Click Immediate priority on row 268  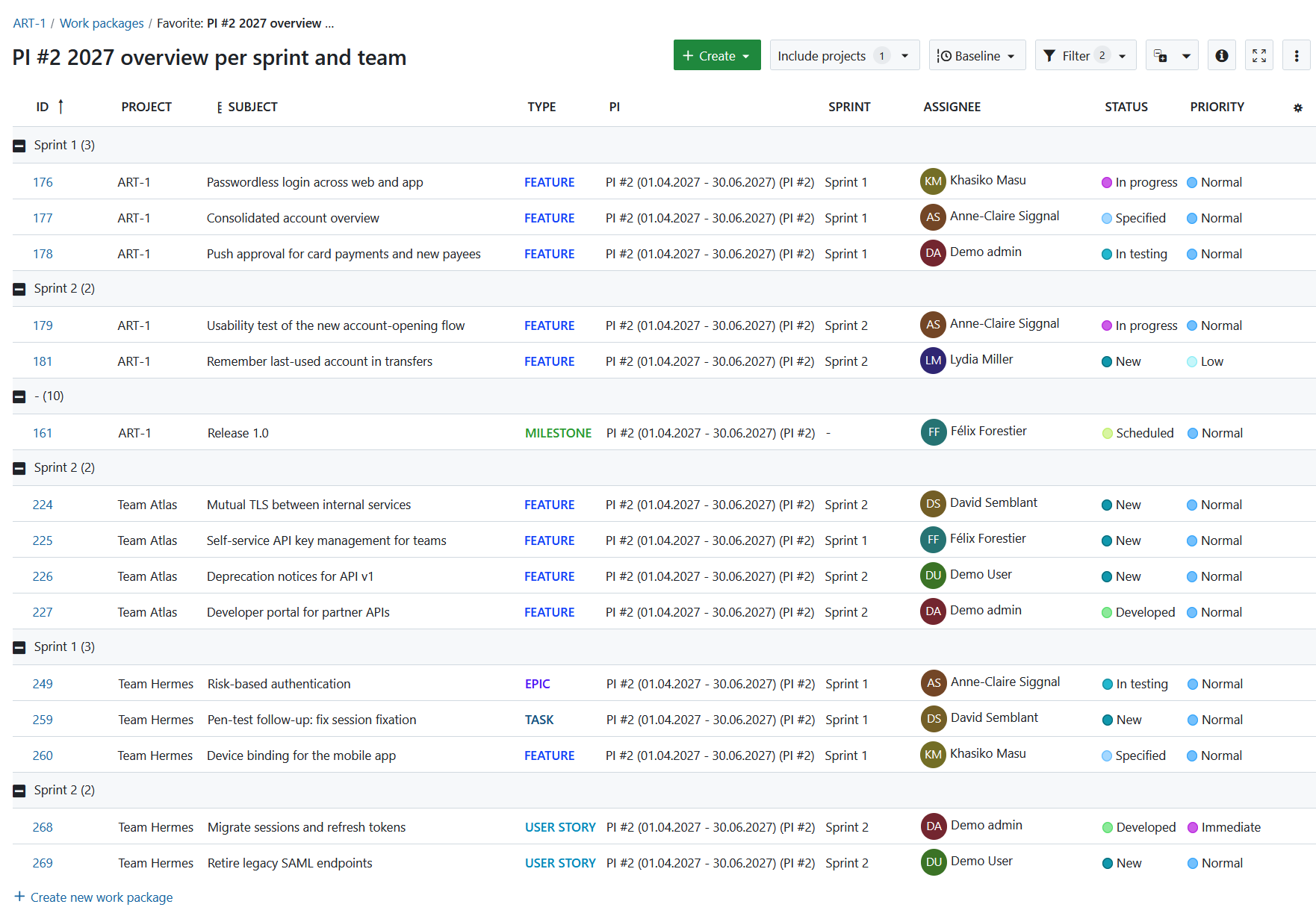coord(1223,827)
